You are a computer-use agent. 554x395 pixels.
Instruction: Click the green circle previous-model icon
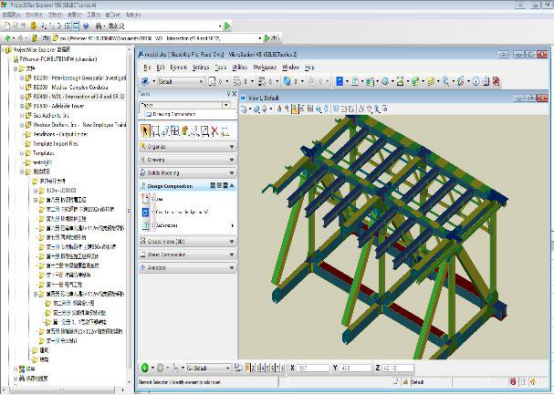pyautogui.click(x=145, y=368)
